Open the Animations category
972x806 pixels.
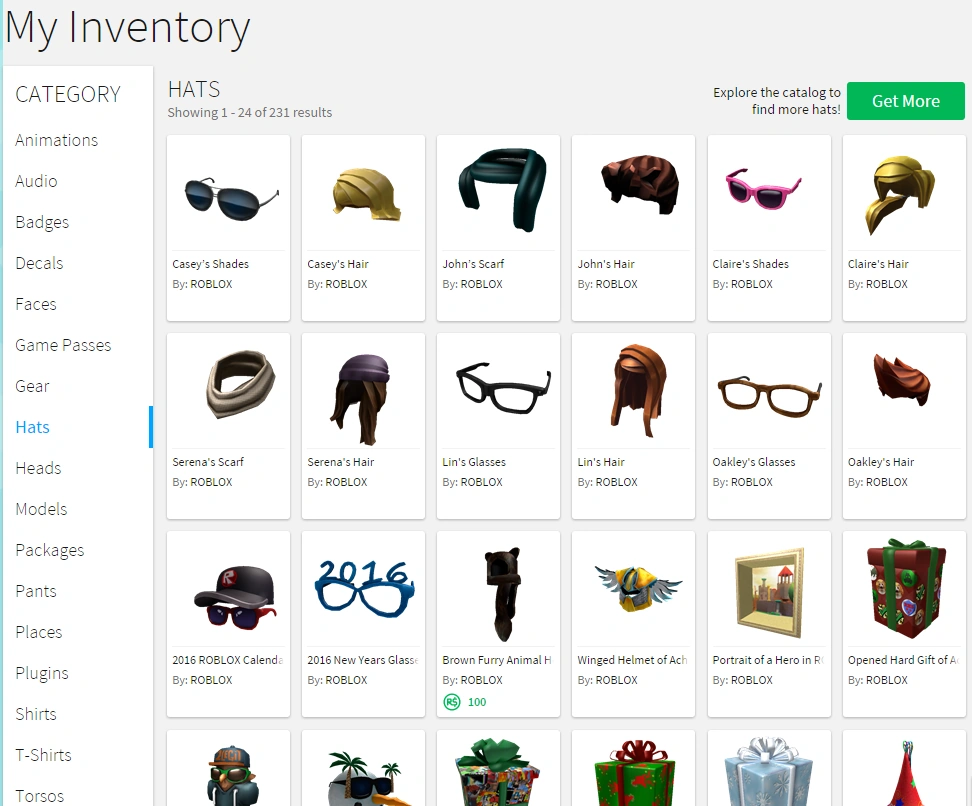(x=57, y=140)
